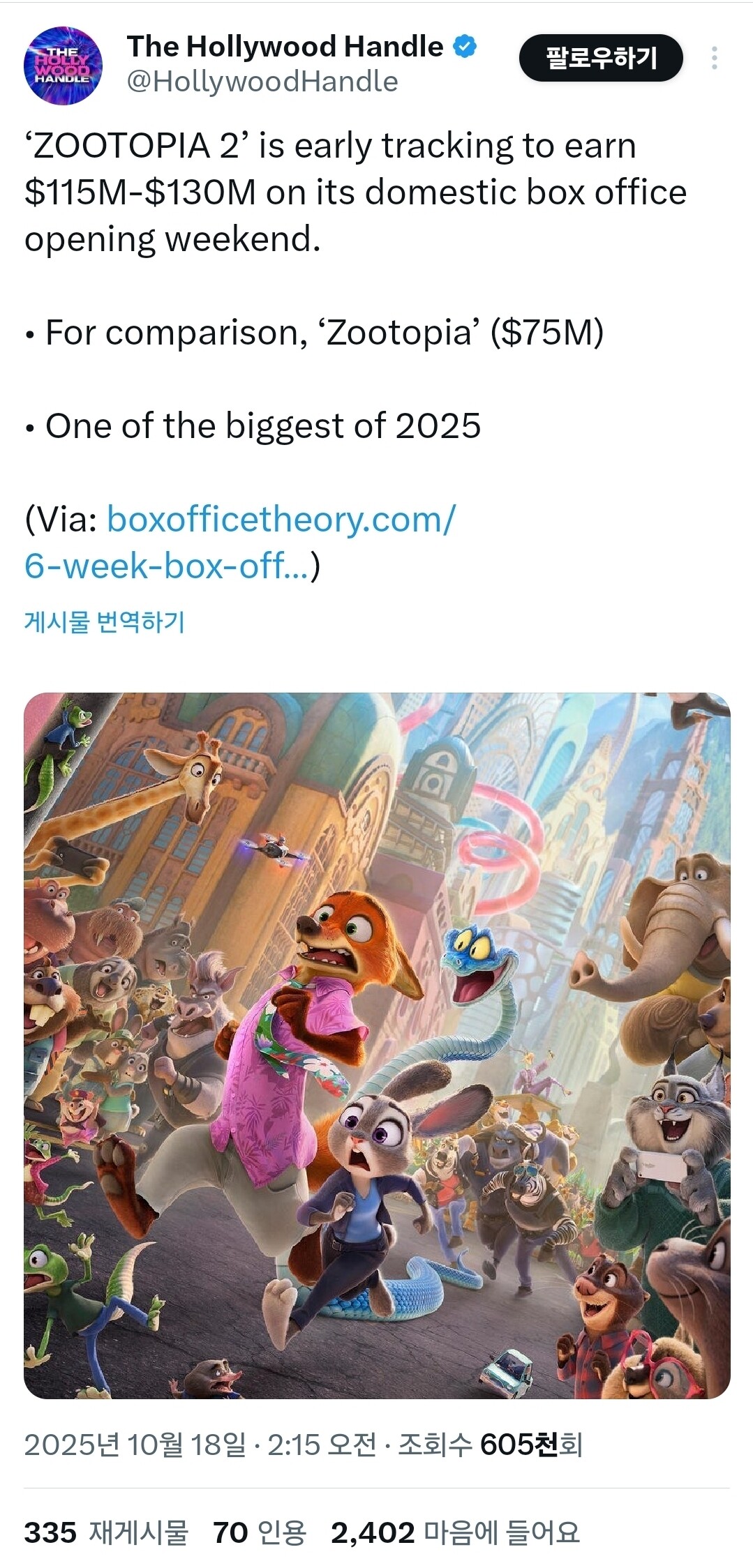The image size is (753, 1568).
Task: Click the 6-week-box-off… link text
Action: coord(166,566)
